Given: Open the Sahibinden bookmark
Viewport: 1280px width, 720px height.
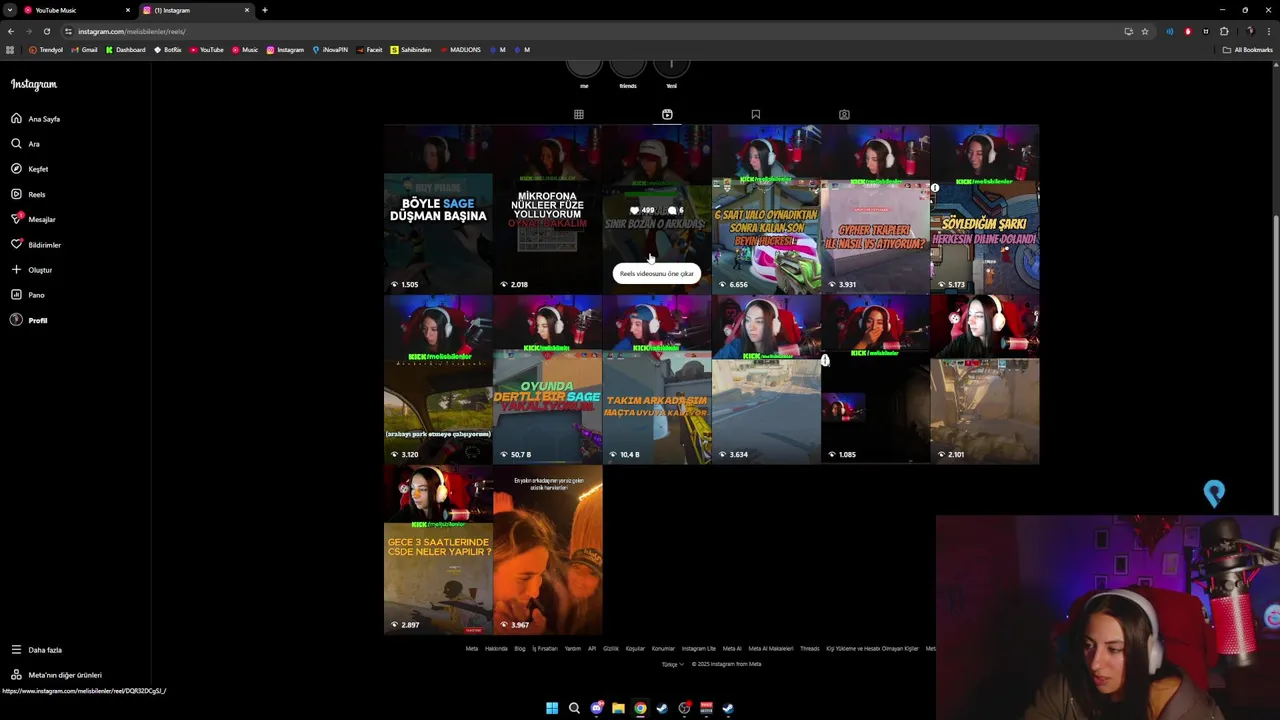Looking at the screenshot, I should [x=411, y=50].
